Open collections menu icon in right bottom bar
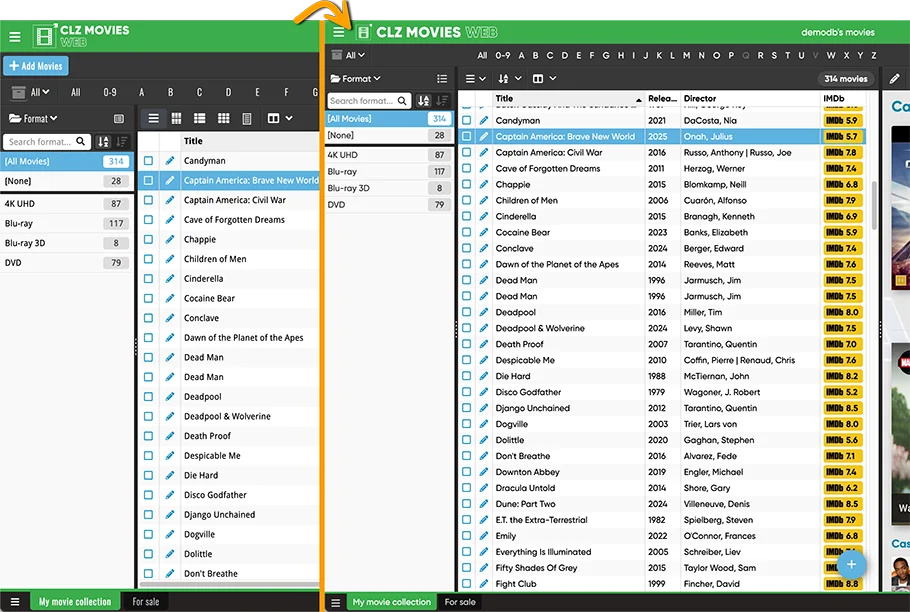This screenshot has height=612, width=910. [x=335, y=603]
